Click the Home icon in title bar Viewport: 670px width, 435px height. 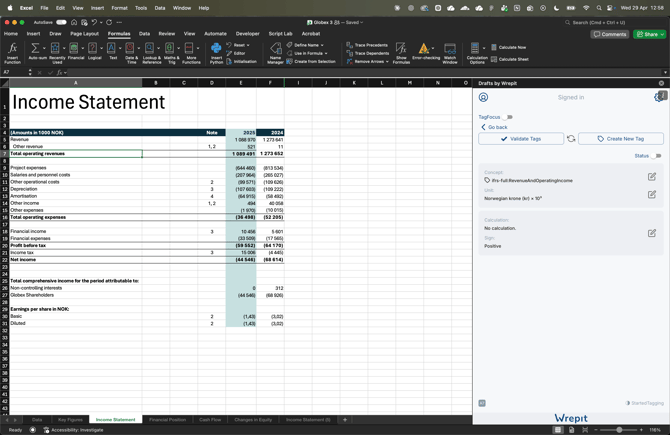74,22
